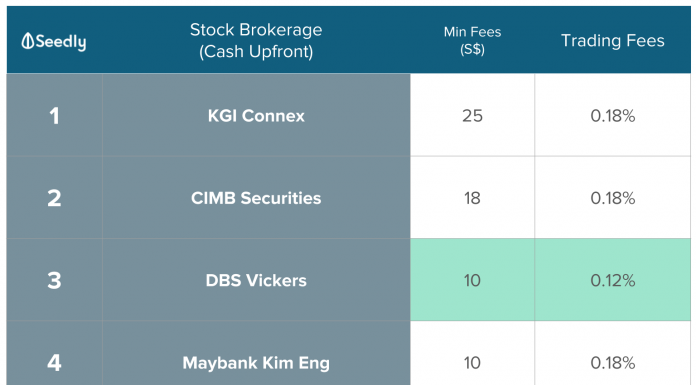Click the KGI Connex brokerage name
Viewport: 696px width, 385px height.
click(256, 116)
